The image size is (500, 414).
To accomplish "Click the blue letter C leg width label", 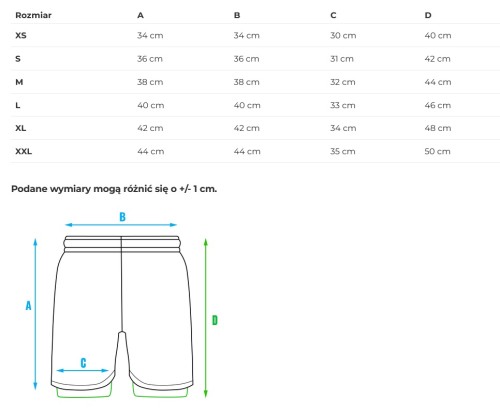I will coord(83,363).
